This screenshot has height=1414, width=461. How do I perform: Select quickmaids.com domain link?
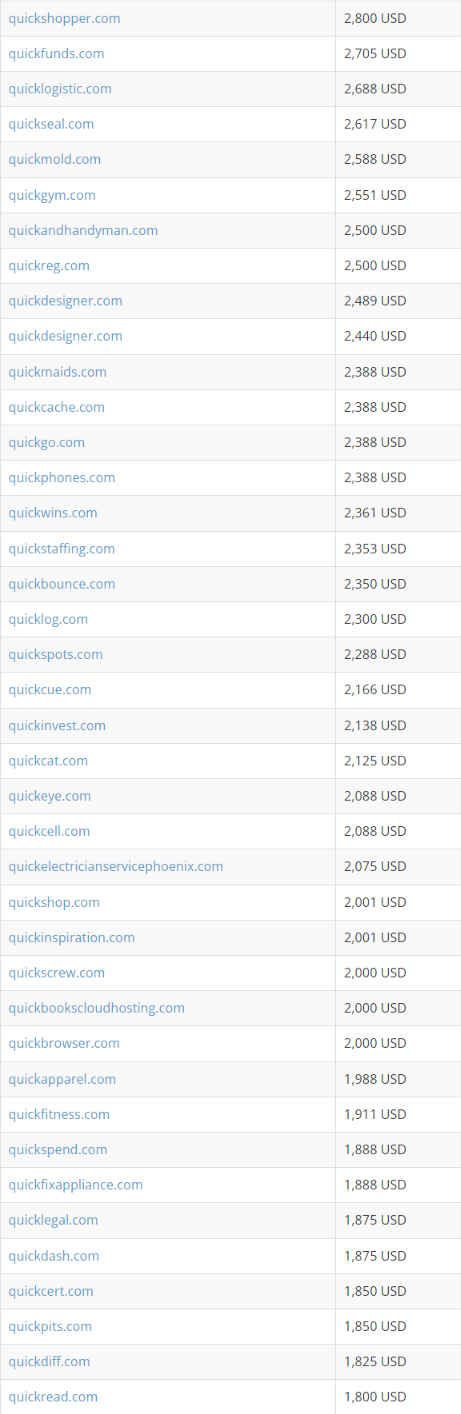pyautogui.click(x=57, y=372)
